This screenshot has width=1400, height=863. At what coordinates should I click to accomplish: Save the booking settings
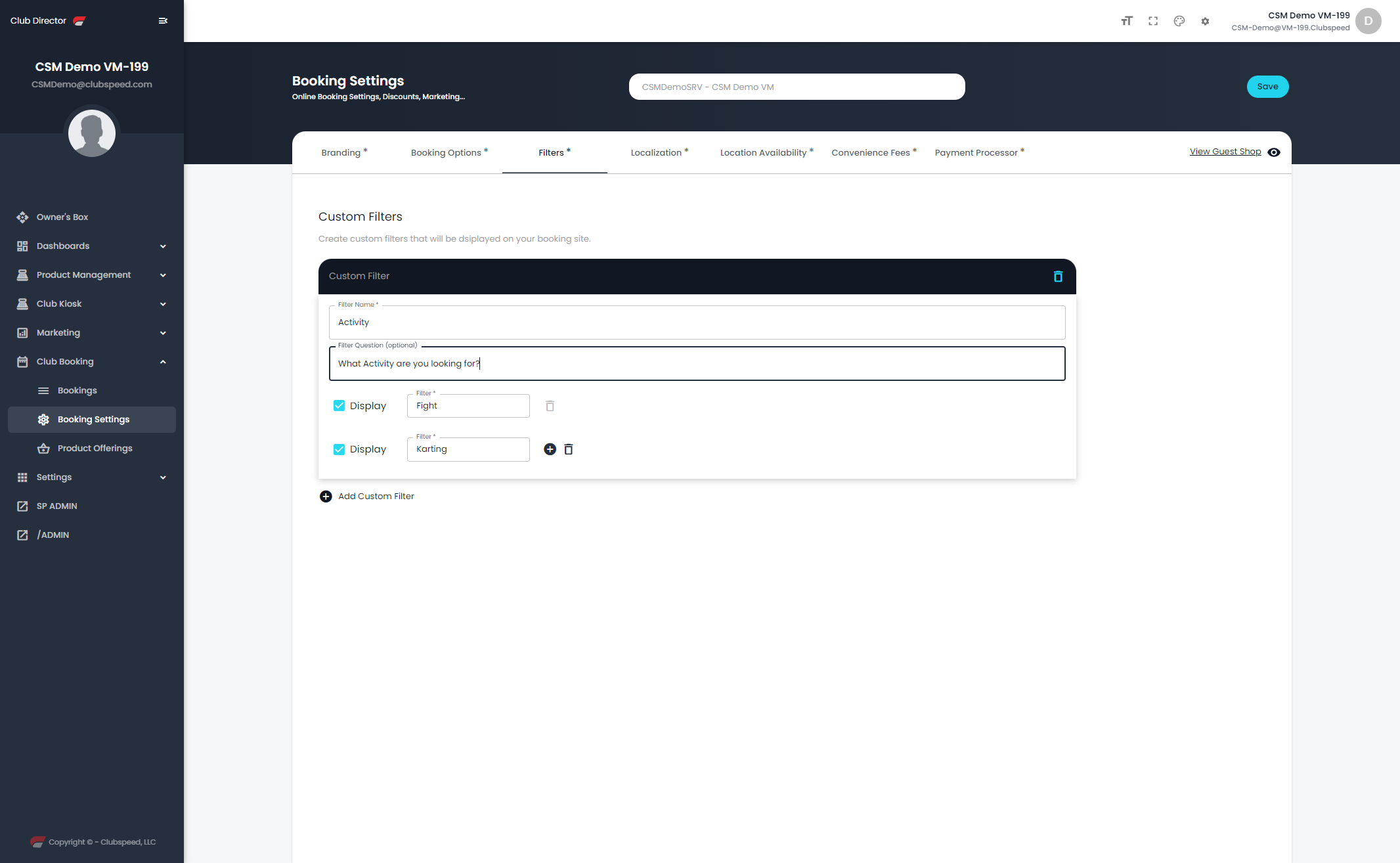[1267, 87]
